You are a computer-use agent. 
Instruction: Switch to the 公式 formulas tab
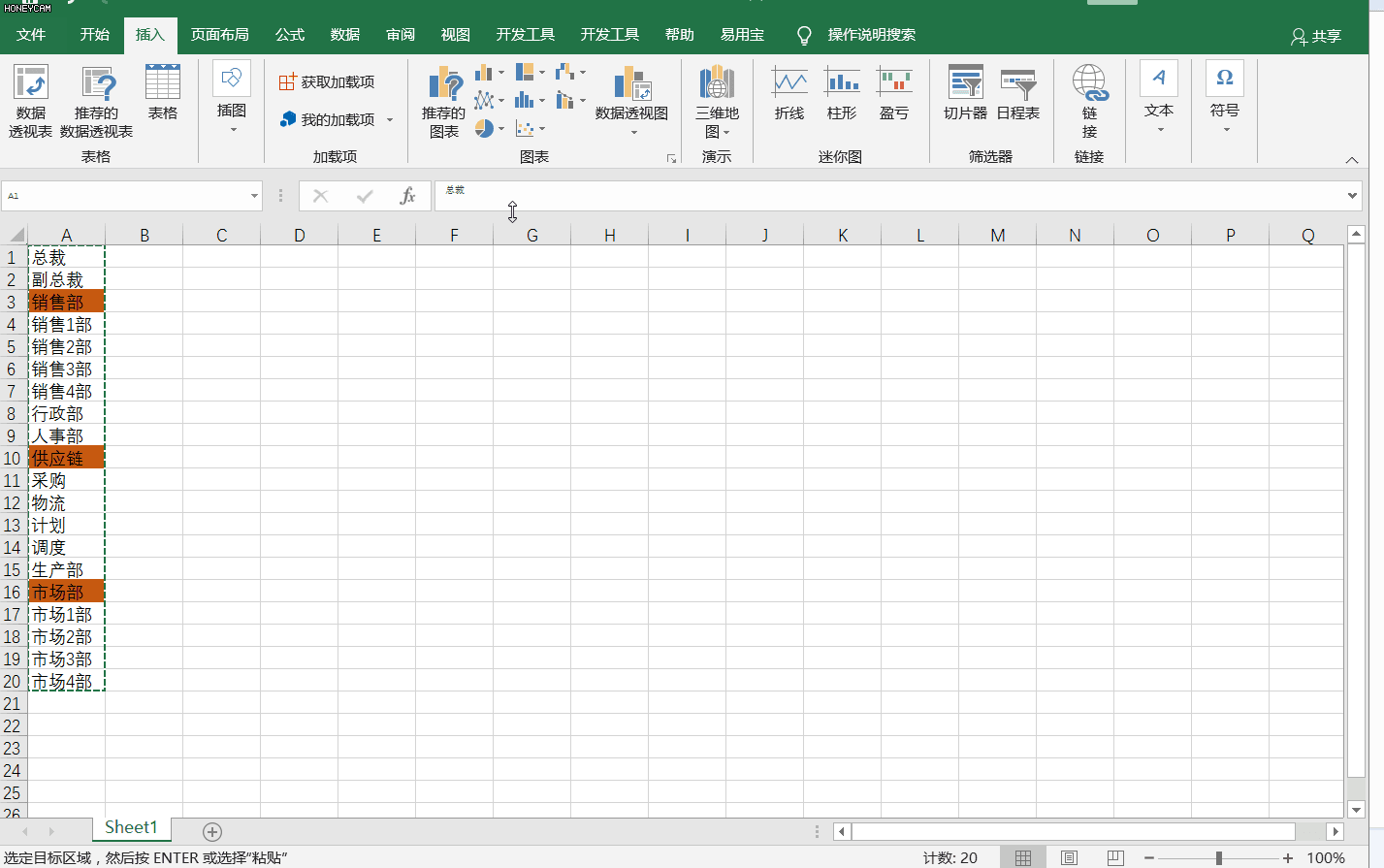coord(290,35)
